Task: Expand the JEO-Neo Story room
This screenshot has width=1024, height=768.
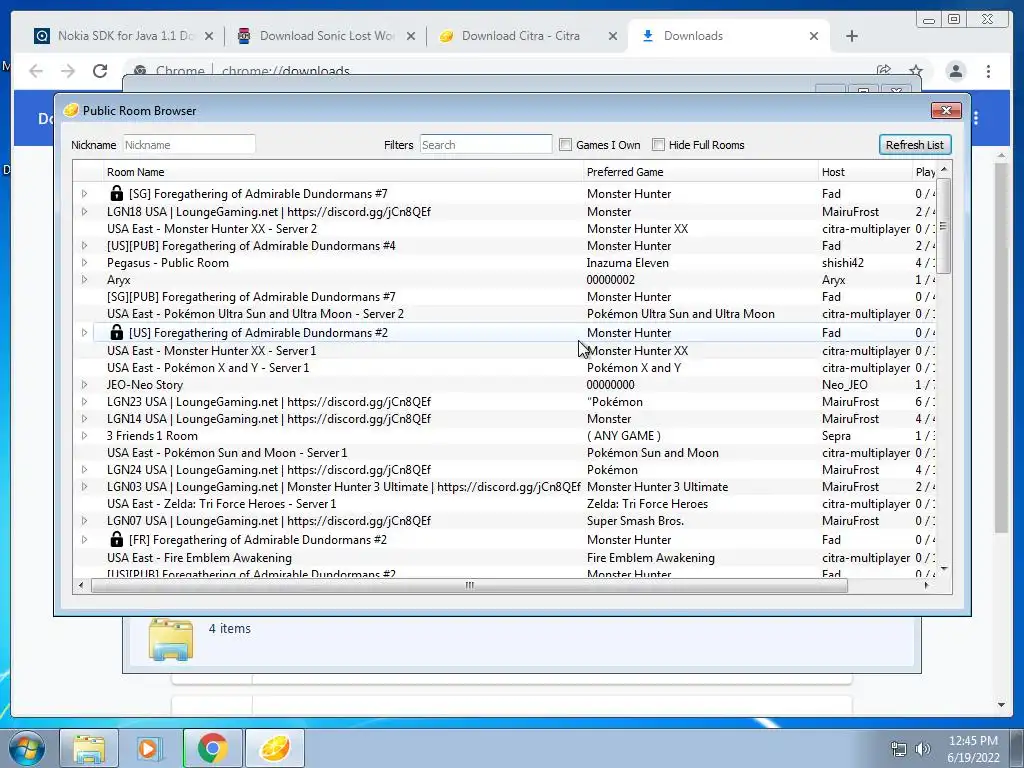Action: [84, 385]
